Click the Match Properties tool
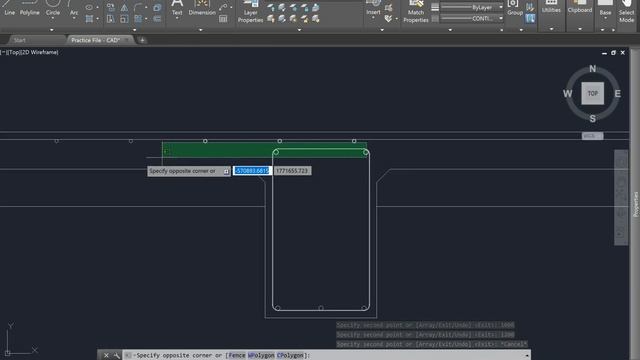640x360 pixels. [x=416, y=11]
